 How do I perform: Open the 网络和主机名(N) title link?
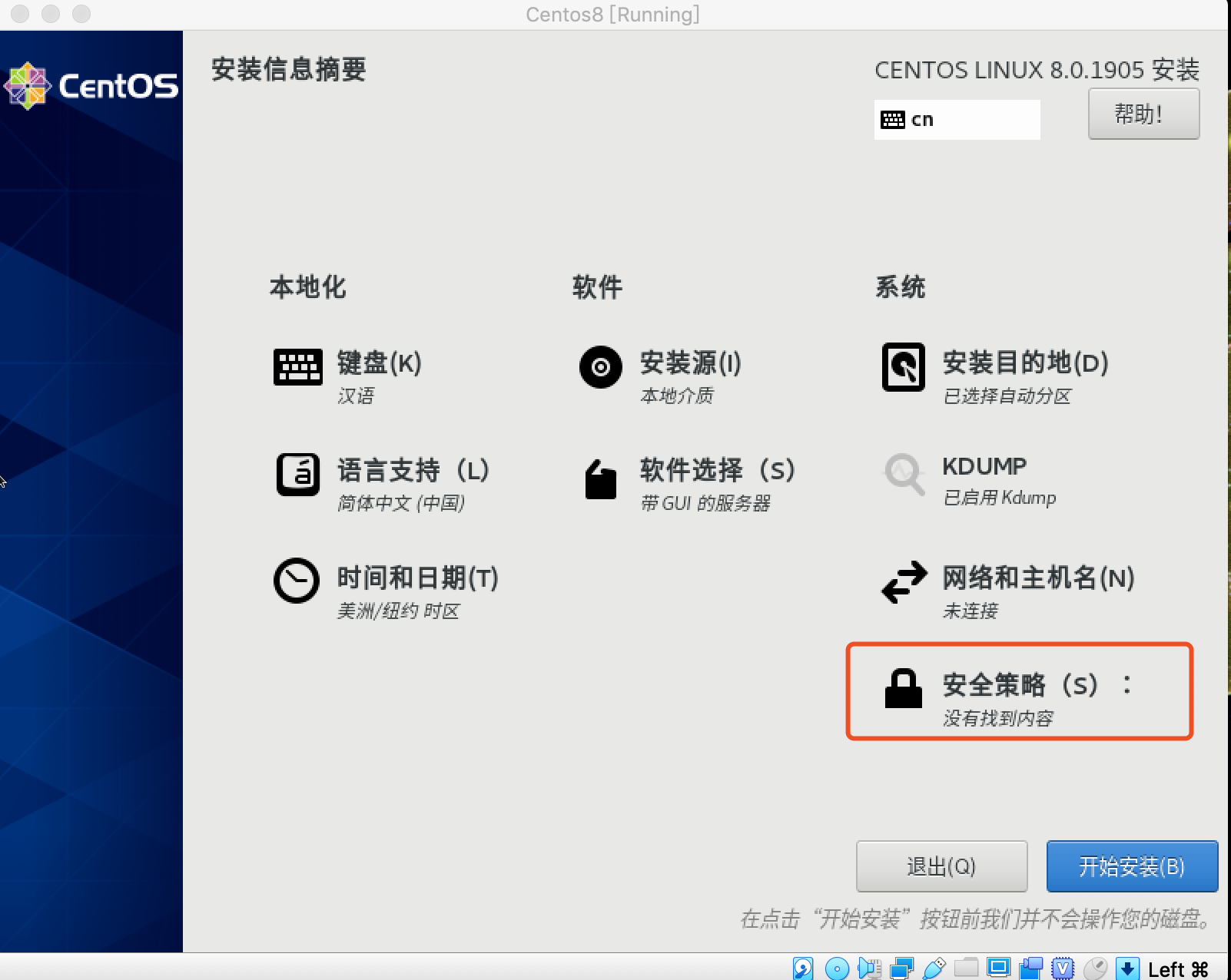[1039, 578]
